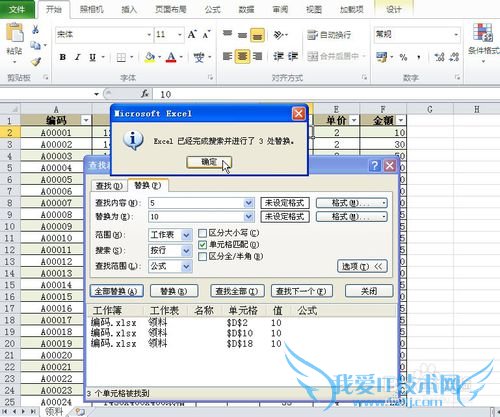Collapse options with 选项 << button

tap(362, 266)
